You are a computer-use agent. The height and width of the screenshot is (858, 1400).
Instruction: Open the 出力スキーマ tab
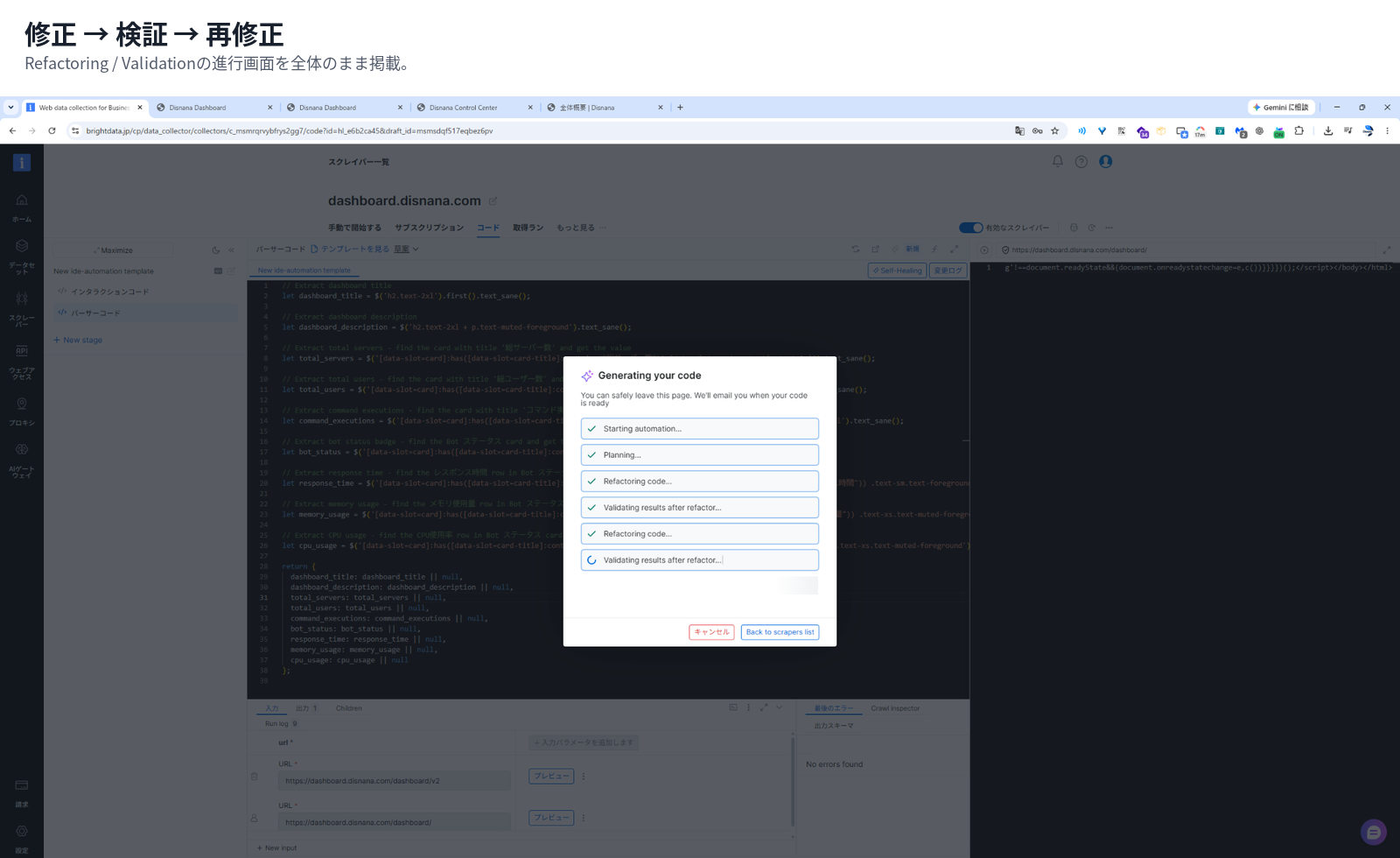pyautogui.click(x=834, y=726)
